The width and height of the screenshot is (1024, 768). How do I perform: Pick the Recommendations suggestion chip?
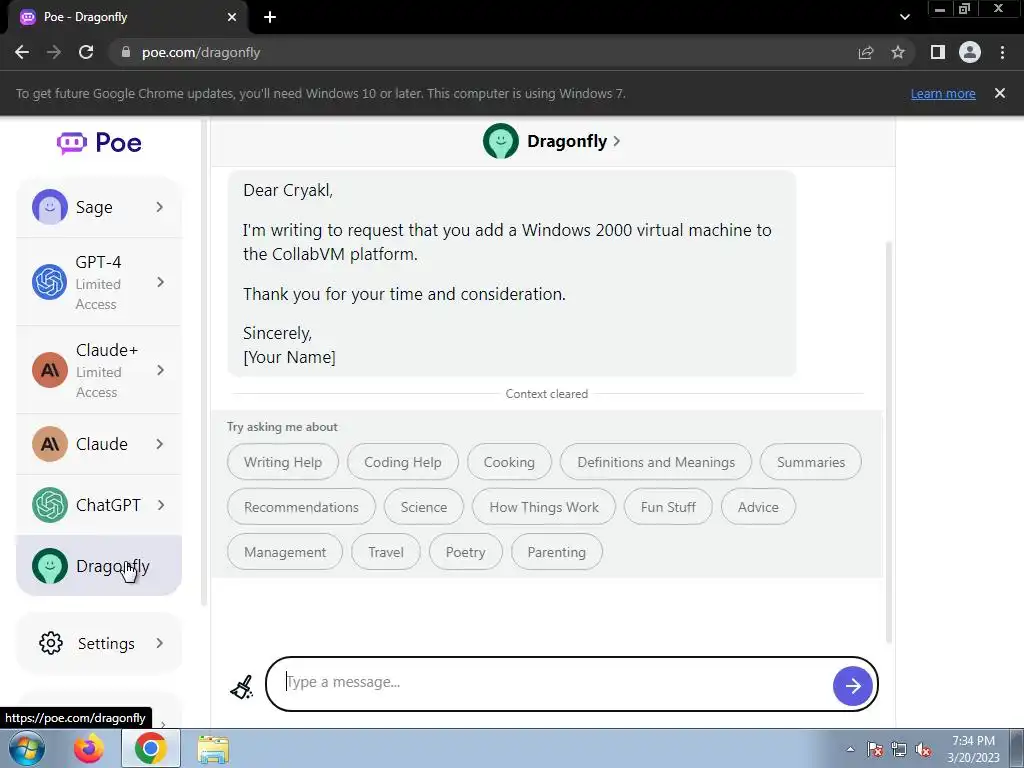[x=301, y=507]
